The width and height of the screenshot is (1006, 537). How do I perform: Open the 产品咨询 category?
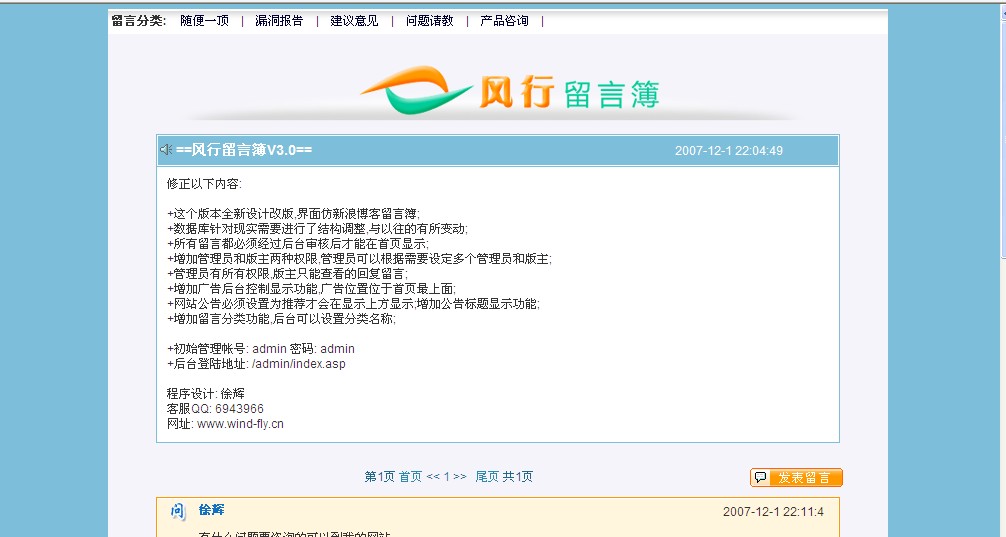504,21
